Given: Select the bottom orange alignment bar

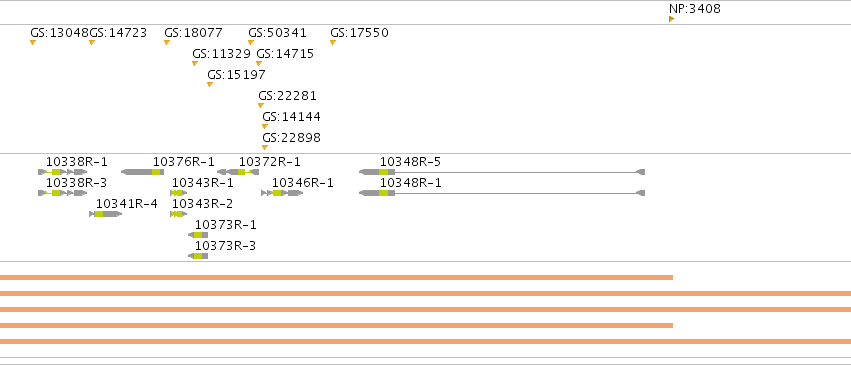Looking at the screenshot, I should (426, 342).
